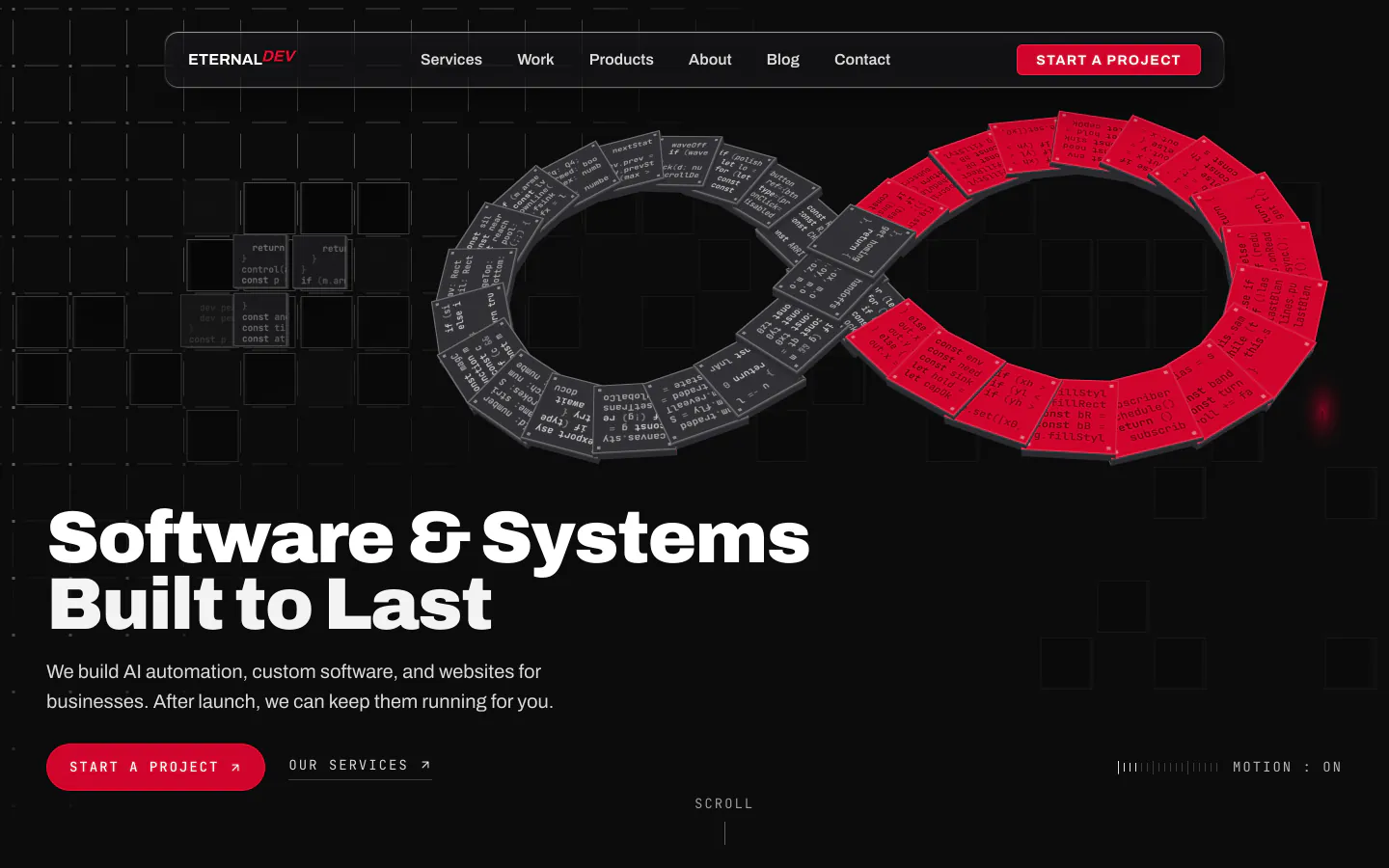Open the About nav link

710,60
